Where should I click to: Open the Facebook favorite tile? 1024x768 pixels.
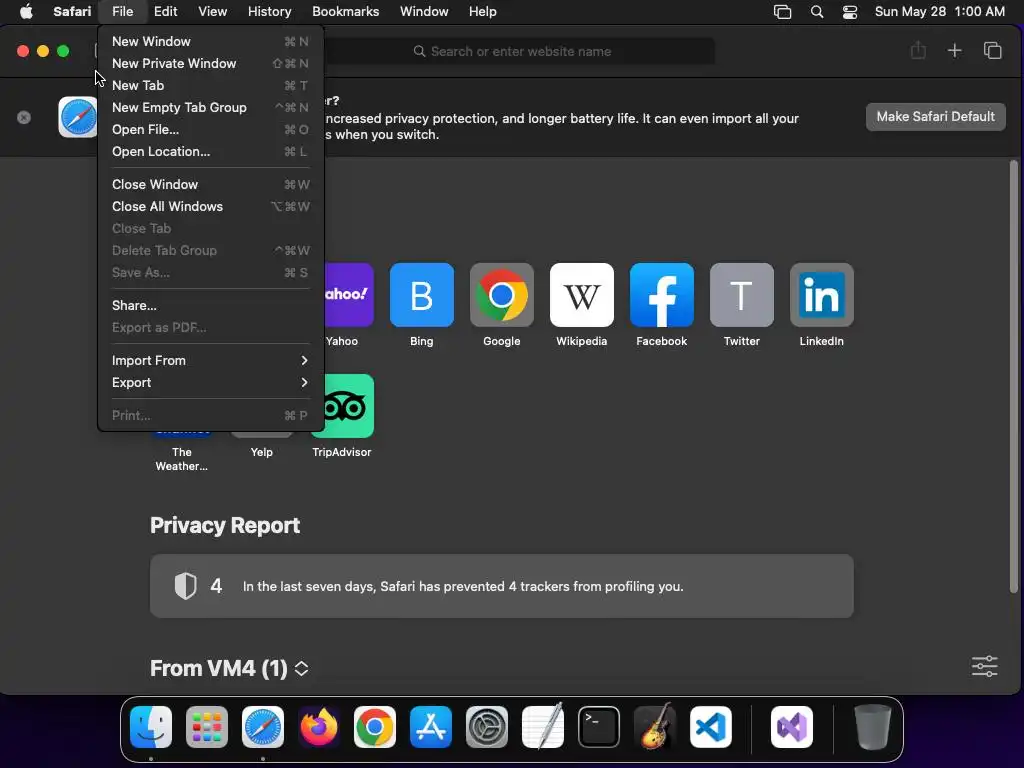pyautogui.click(x=662, y=295)
